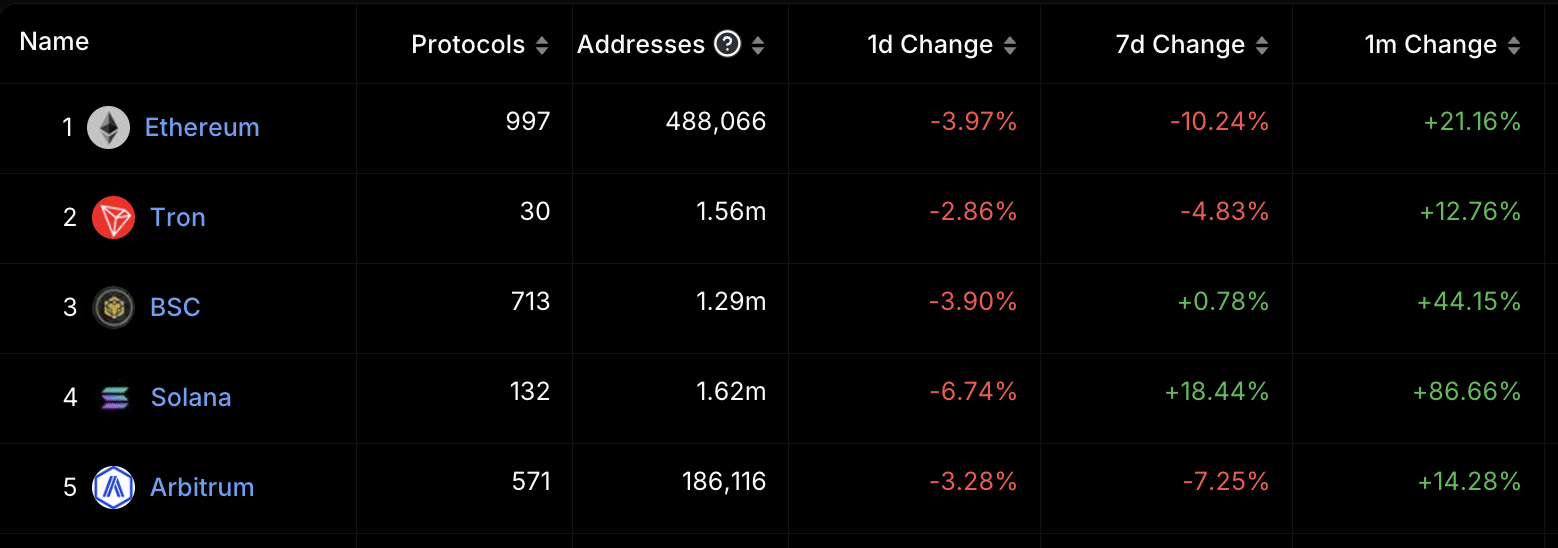Visit the Arbitrum chain link

(x=202, y=487)
